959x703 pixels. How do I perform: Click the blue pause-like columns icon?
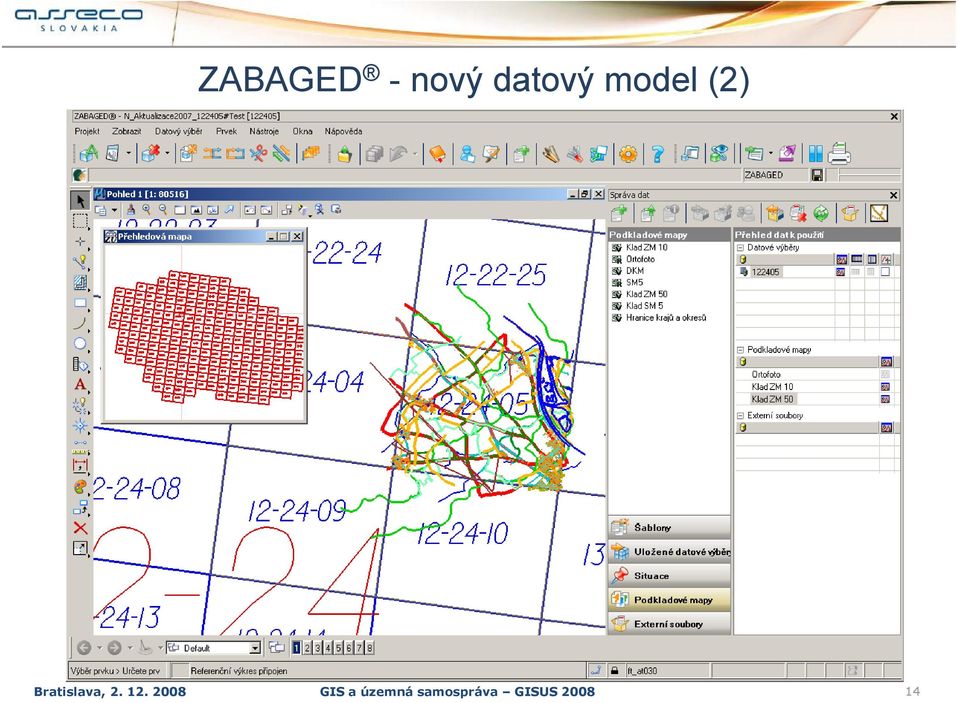815,154
